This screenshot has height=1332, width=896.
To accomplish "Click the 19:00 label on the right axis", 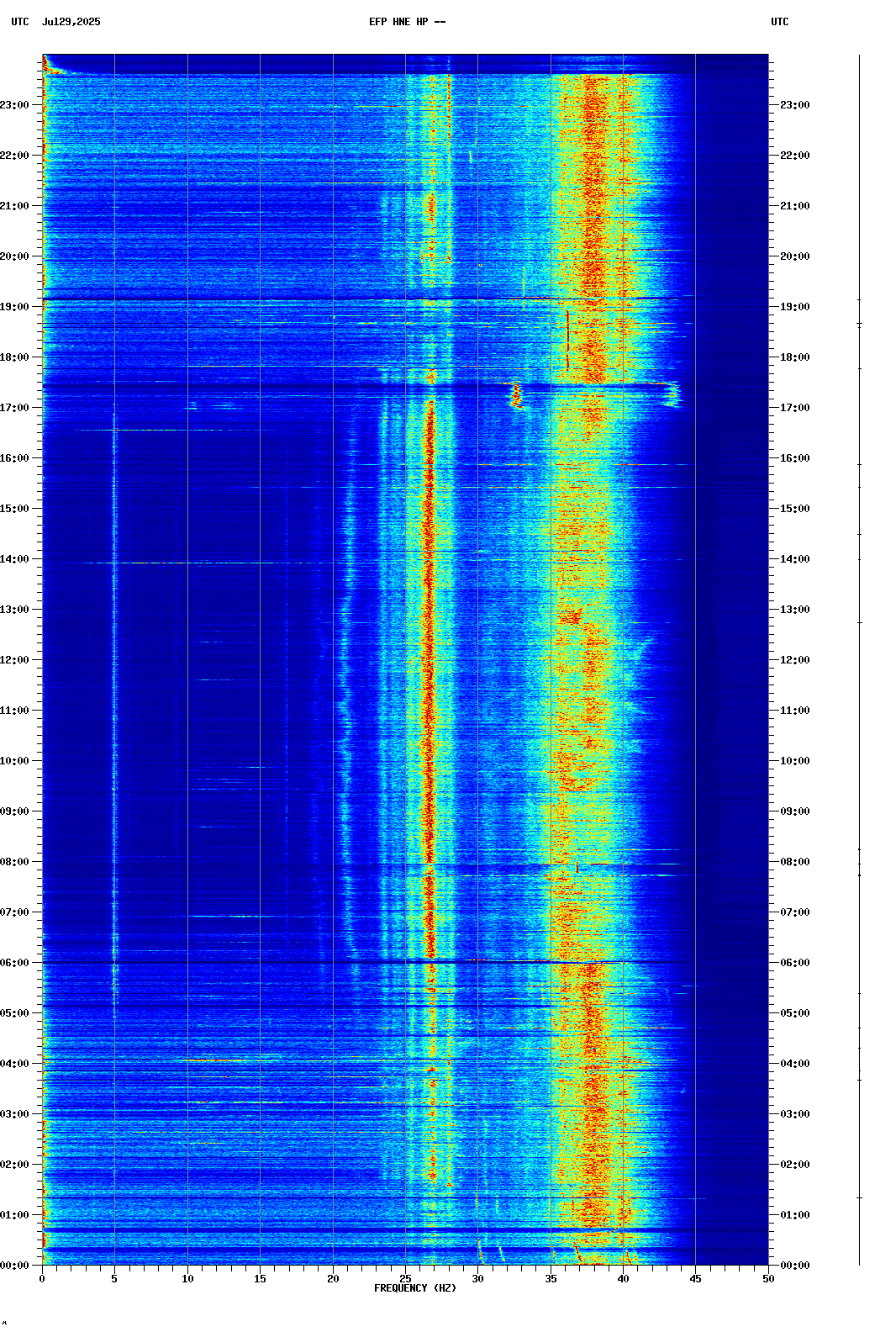I will coord(795,307).
